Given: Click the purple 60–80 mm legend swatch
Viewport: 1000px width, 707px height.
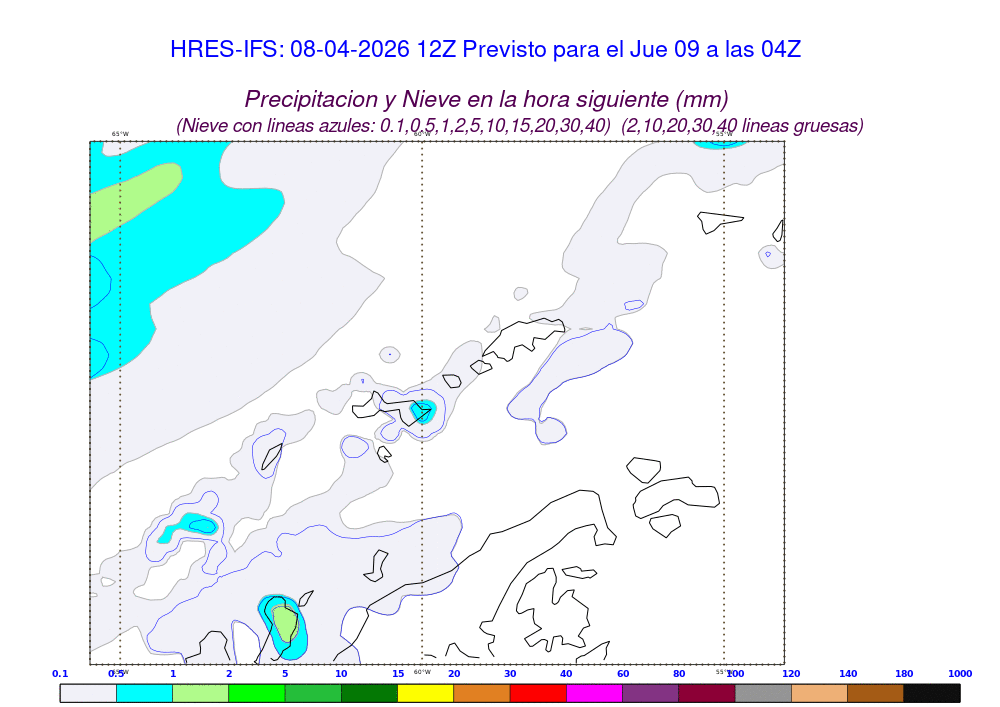Looking at the screenshot, I should coord(650,692).
